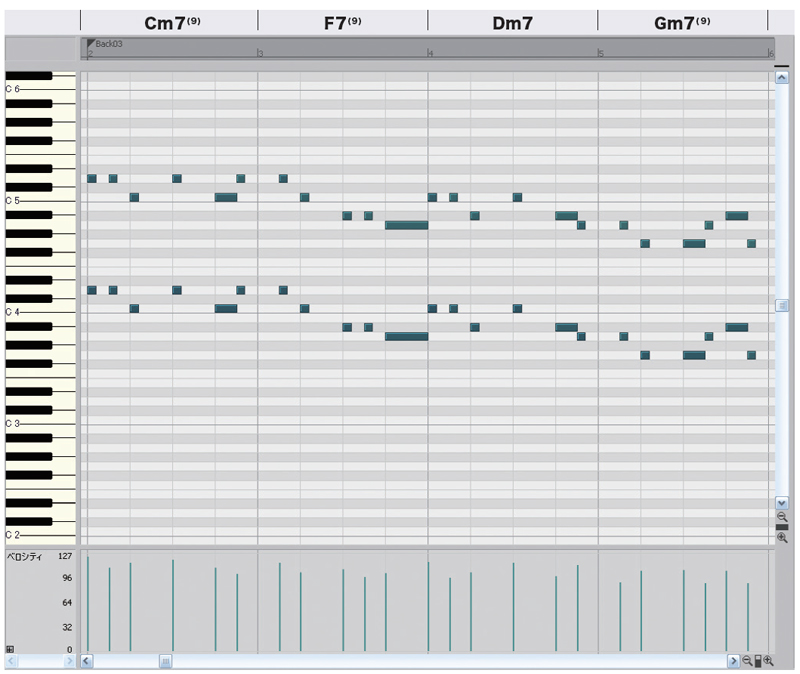Click the horizontal zoom in magnifier
This screenshot has width=800, height=674.
768,661
